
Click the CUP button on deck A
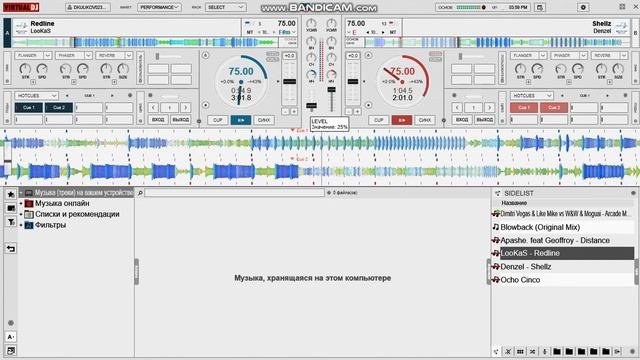218,120
